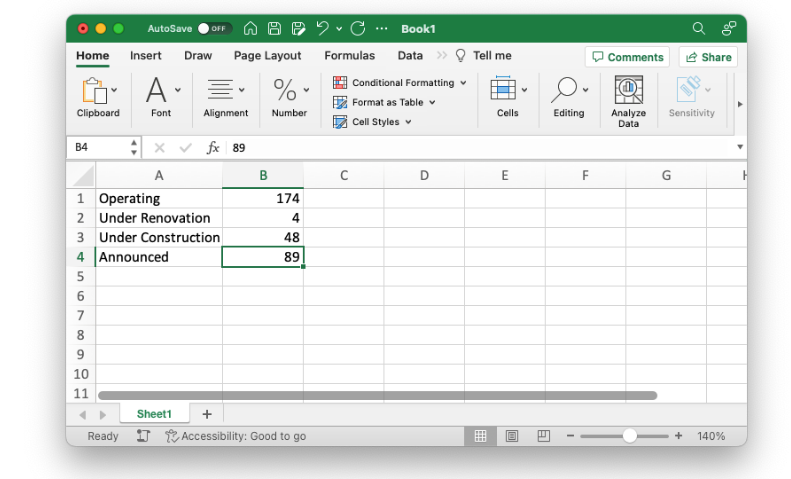
Task: Toggle the AutoSave switch
Action: pyautogui.click(x=214, y=29)
